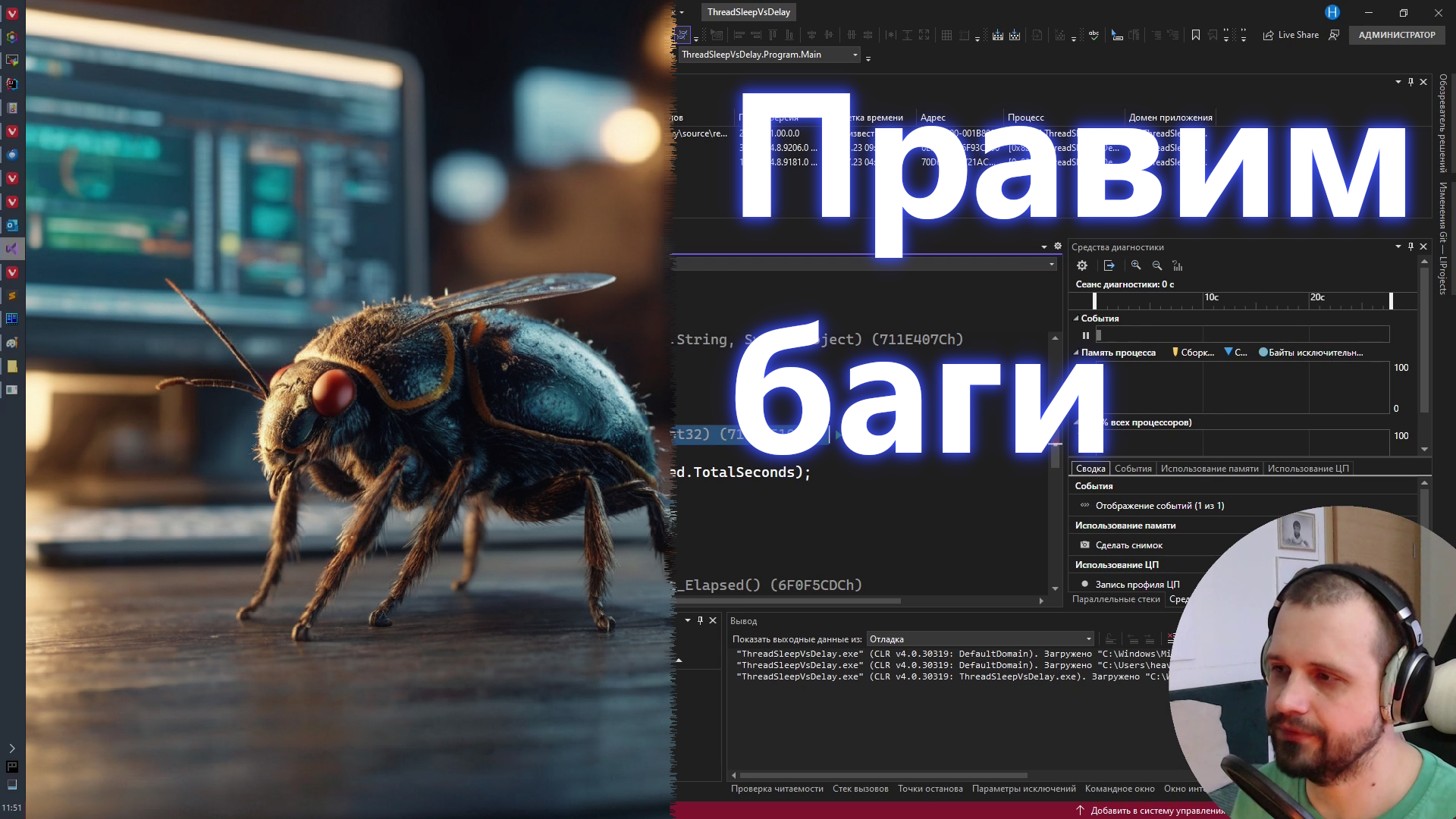The image size is (1456, 819).
Task: Collapse the Память процесса section
Action: click(x=1076, y=353)
